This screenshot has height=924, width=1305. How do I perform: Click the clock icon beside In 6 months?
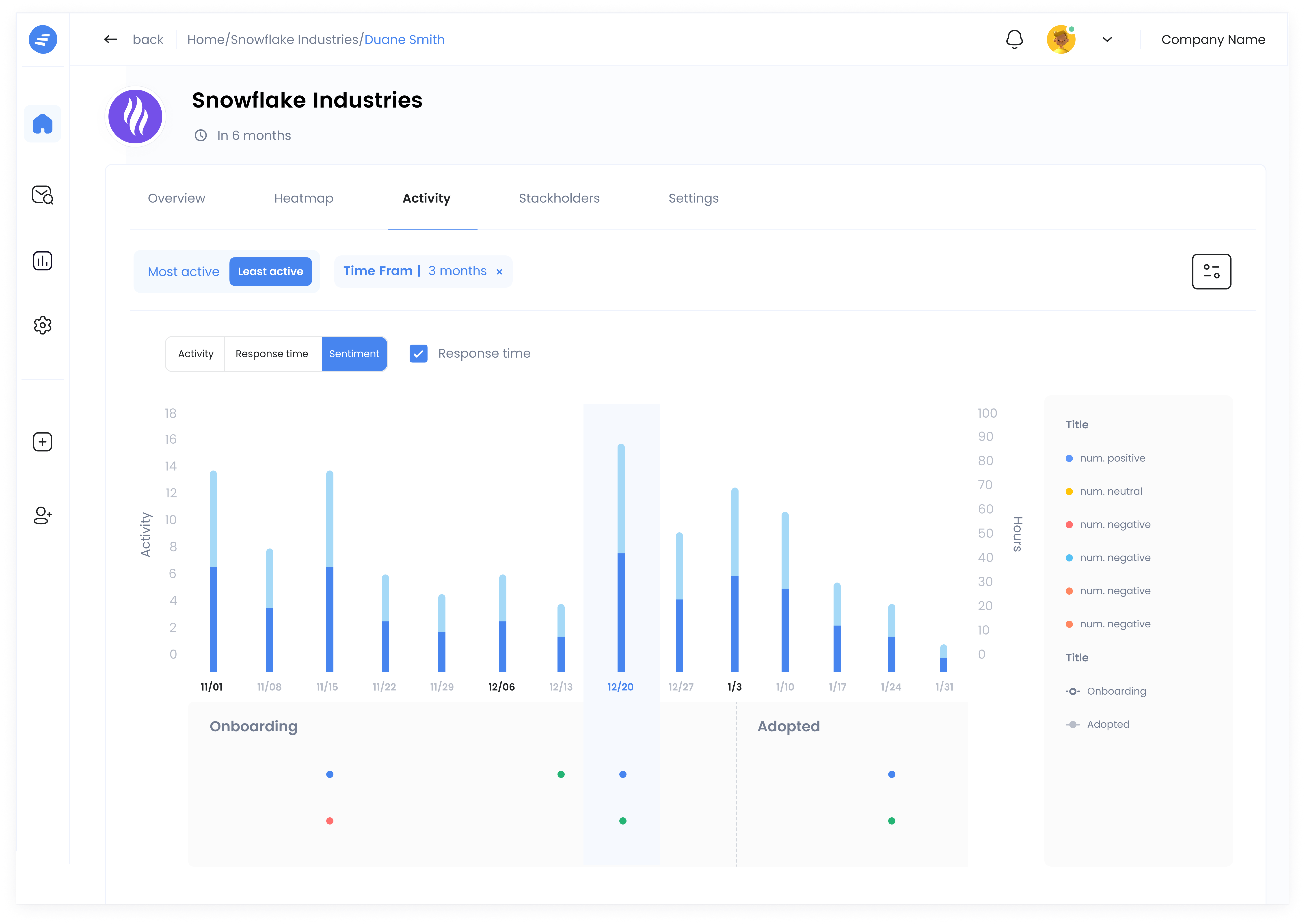tap(201, 135)
